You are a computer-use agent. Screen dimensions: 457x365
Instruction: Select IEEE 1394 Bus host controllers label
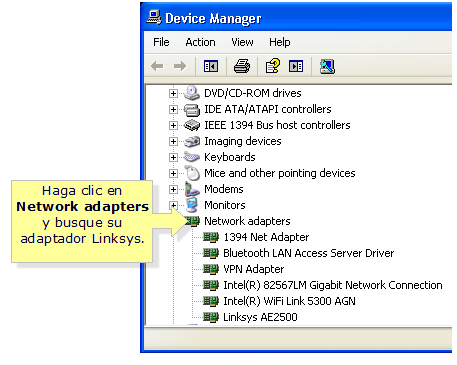tap(277, 125)
